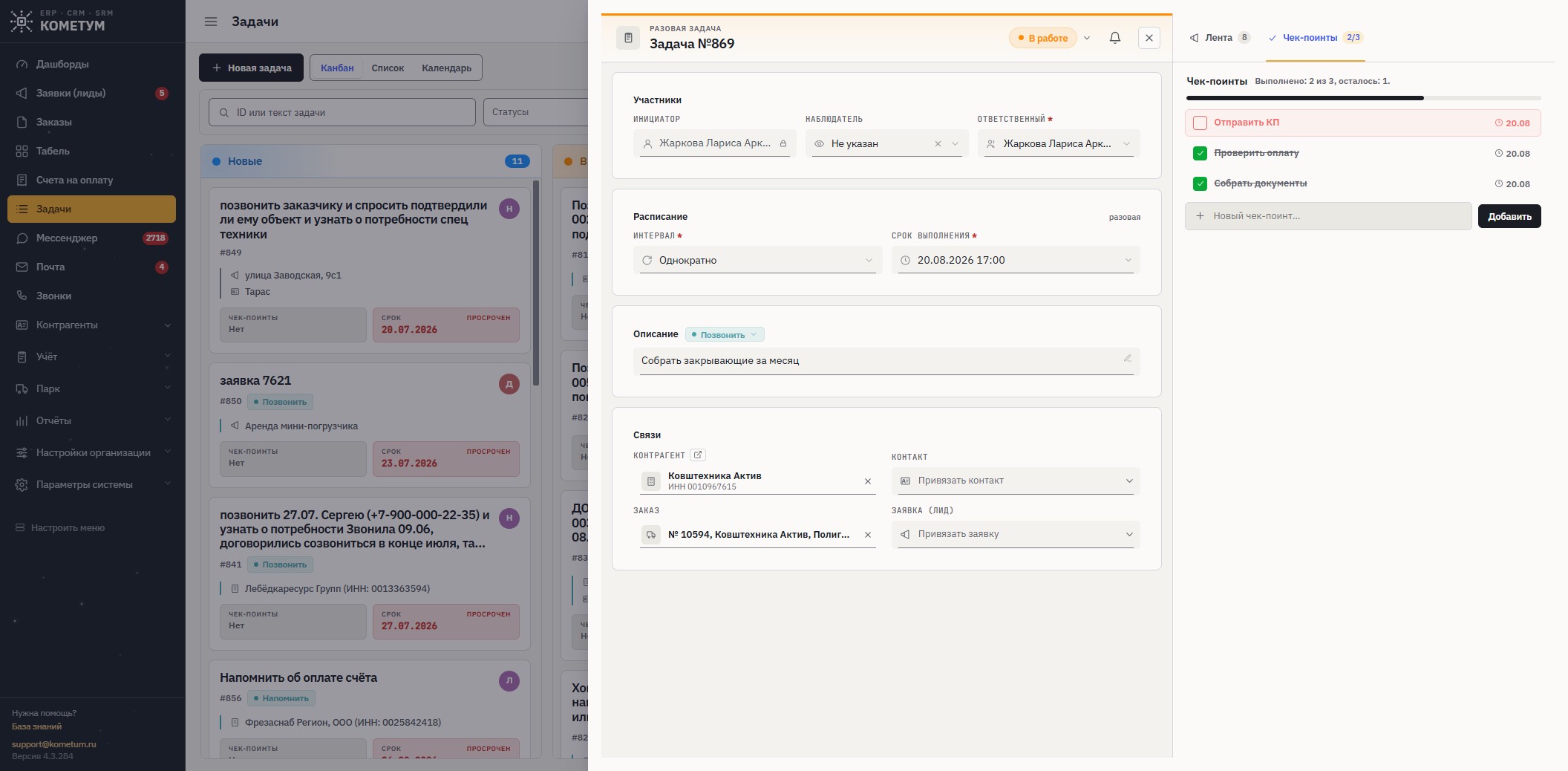Click the Новая задача button
Image resolution: width=1568 pixels, height=771 pixels.
[251, 68]
